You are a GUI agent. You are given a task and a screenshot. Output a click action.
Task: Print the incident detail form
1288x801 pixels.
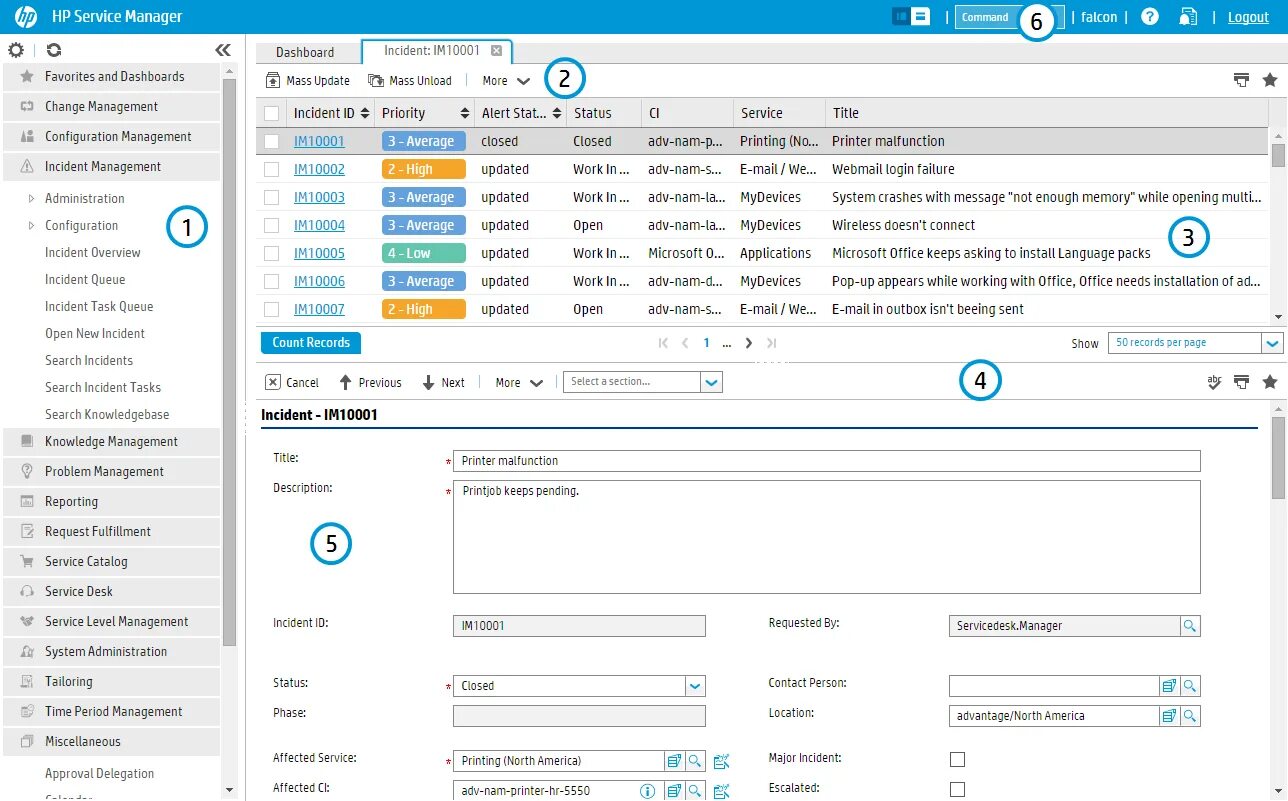click(1241, 381)
